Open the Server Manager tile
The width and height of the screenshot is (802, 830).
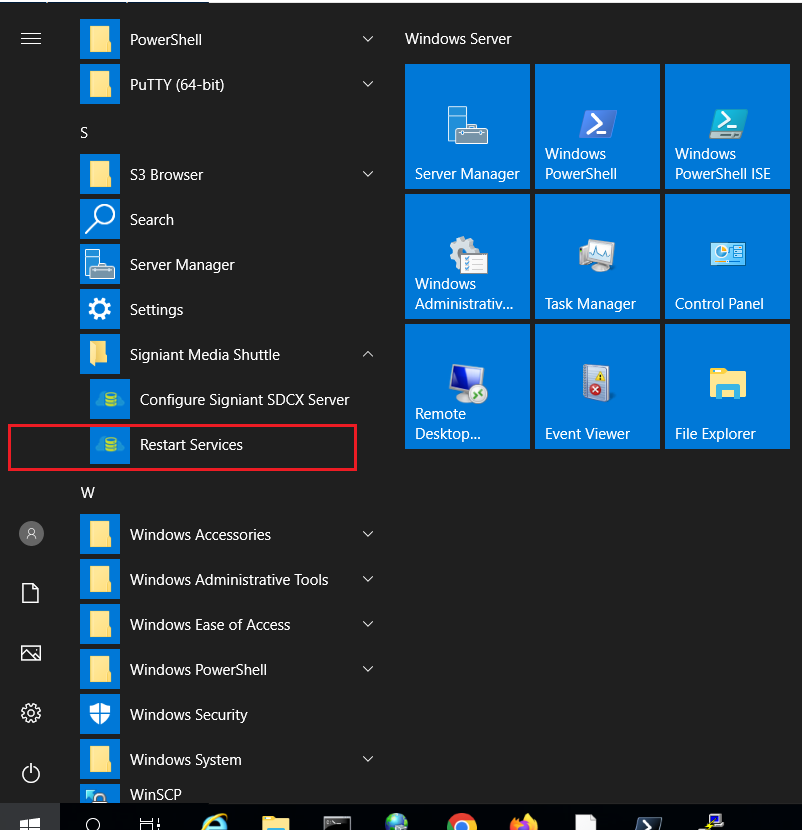click(467, 127)
